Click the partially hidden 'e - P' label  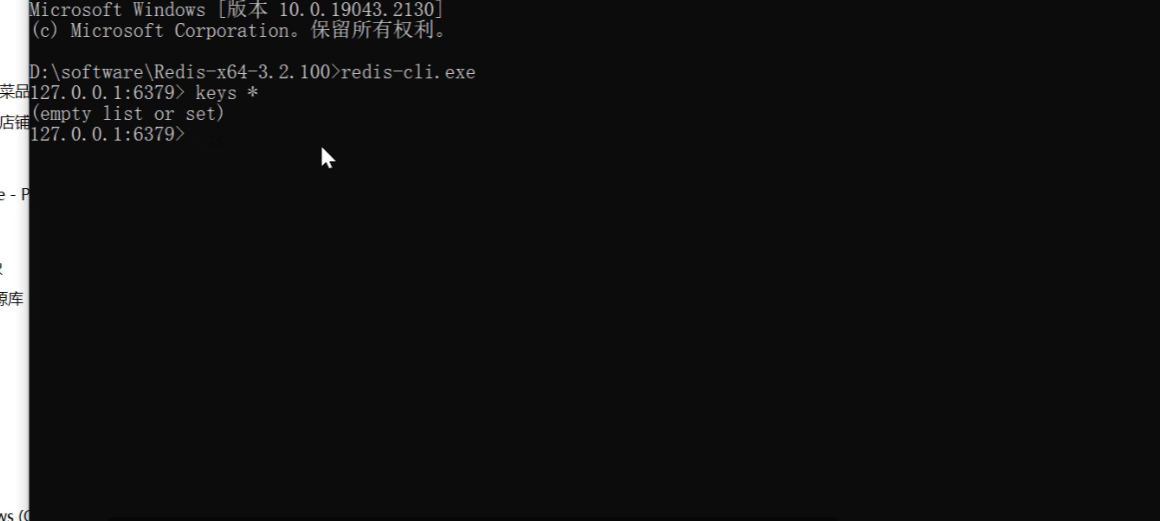[x=14, y=195]
